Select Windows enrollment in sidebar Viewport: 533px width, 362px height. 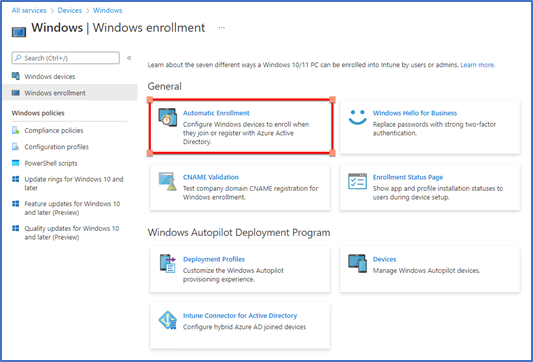[70, 93]
